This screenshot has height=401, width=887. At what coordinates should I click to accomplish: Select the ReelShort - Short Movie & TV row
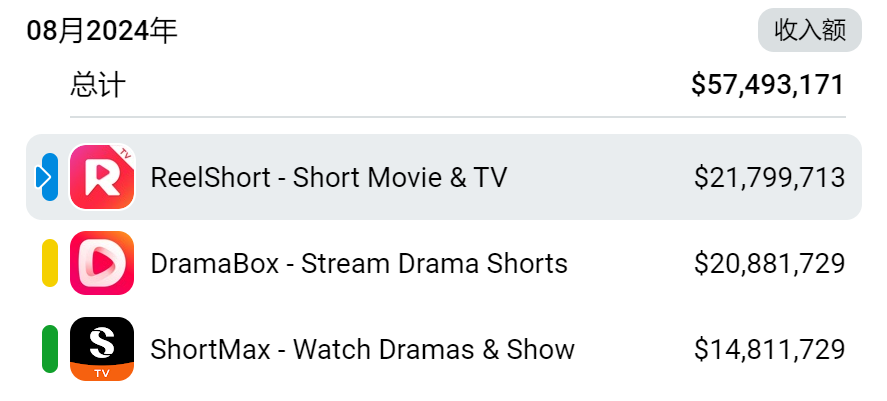coord(444,177)
